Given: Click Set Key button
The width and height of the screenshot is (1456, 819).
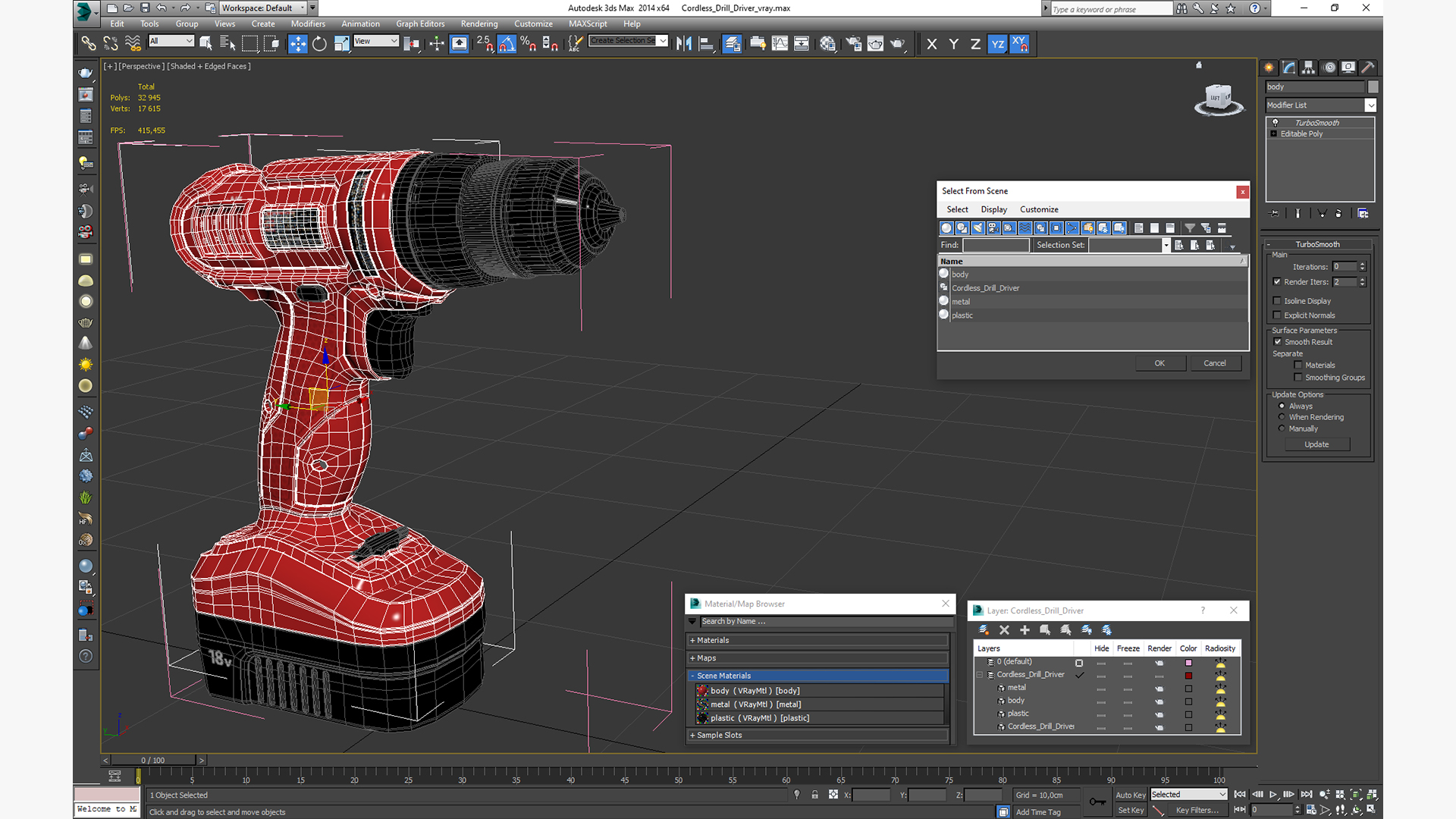Looking at the screenshot, I should coord(1130,810).
